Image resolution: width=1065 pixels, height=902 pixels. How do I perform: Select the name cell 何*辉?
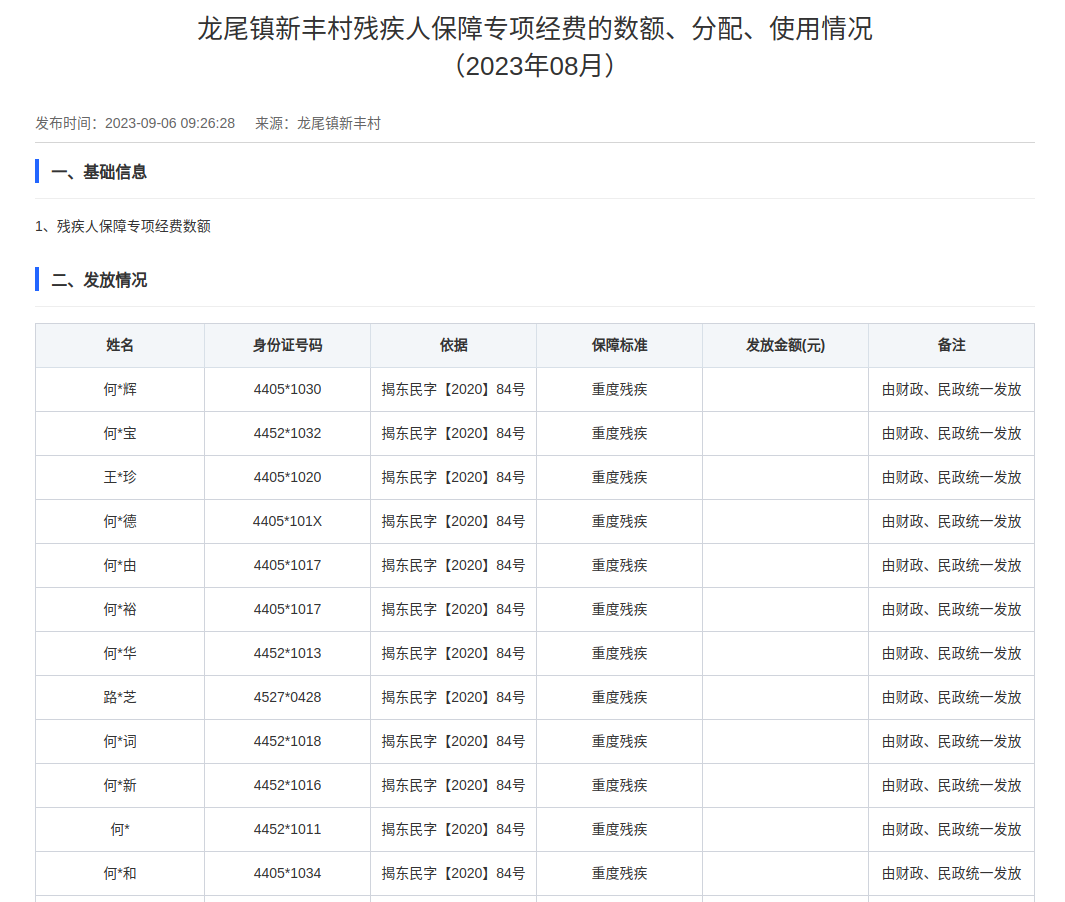[x=120, y=389]
